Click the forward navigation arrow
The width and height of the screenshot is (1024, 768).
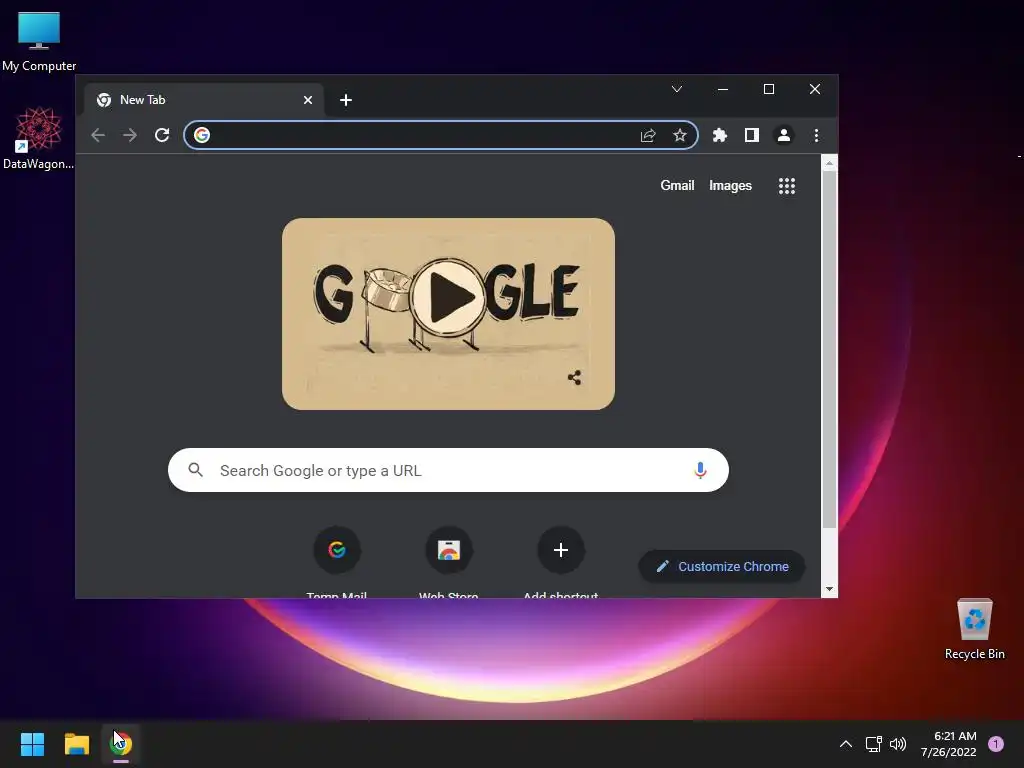point(130,135)
